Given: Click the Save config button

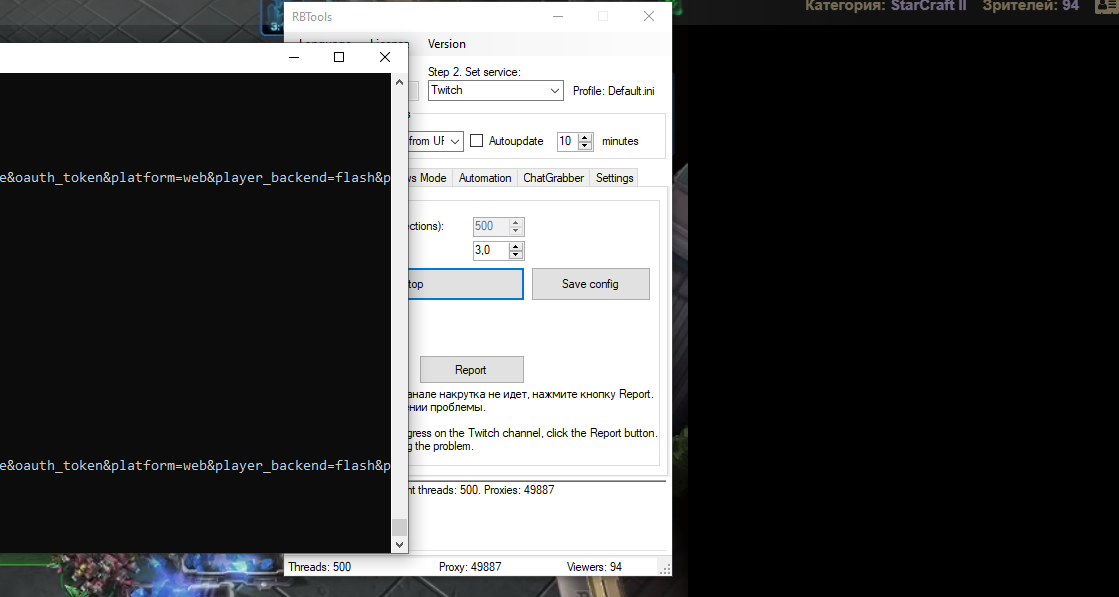Looking at the screenshot, I should [x=590, y=284].
